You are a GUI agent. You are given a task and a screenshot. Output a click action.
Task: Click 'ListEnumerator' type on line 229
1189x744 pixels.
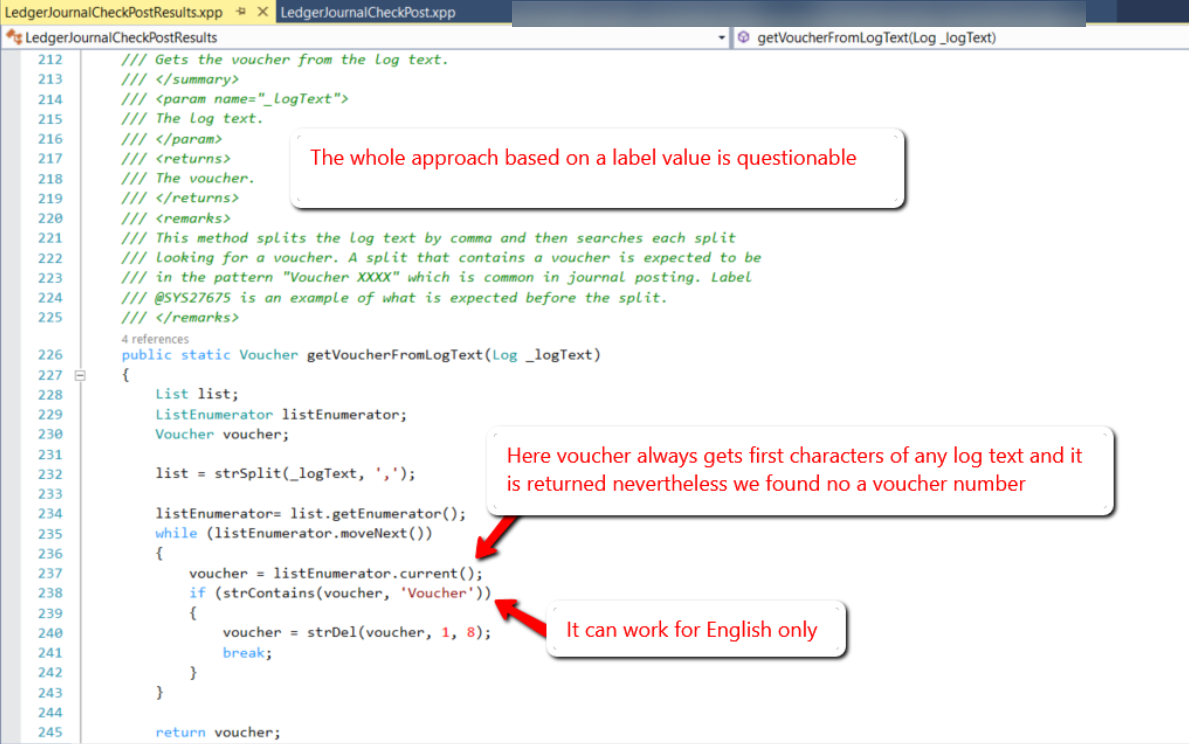214,414
